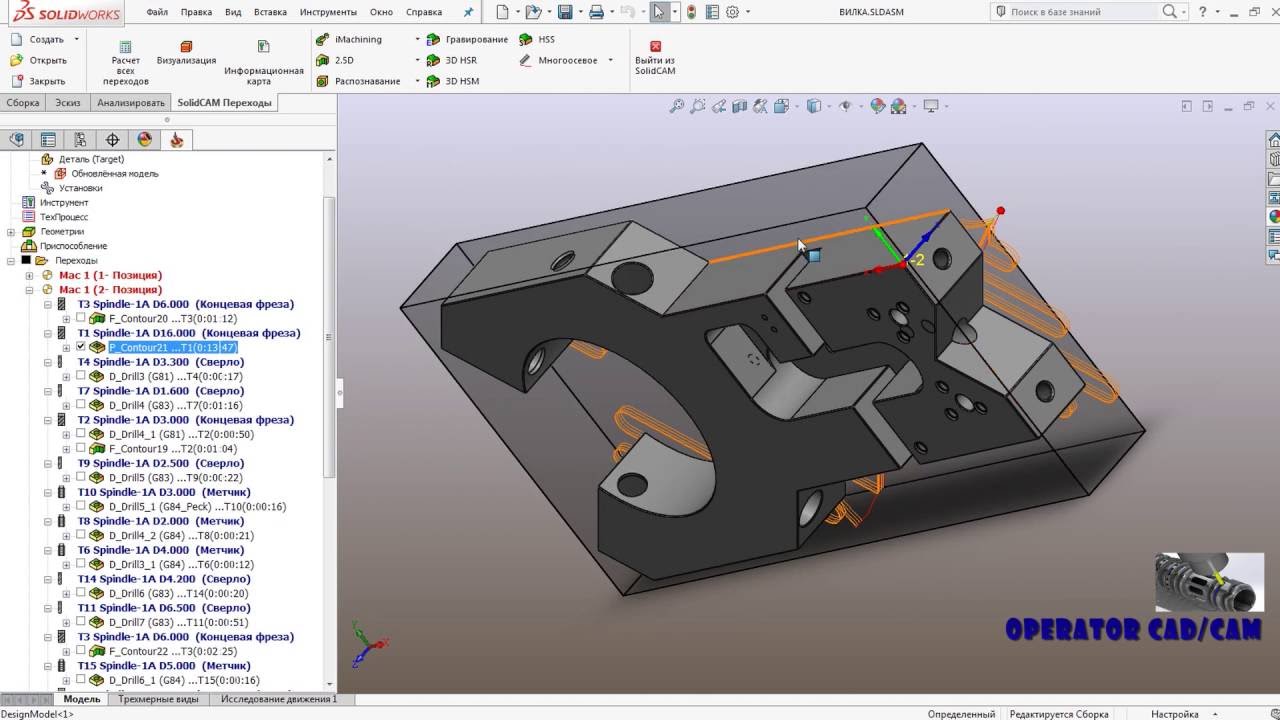
Task: Switch to the Анализировать tab
Action: (x=131, y=102)
